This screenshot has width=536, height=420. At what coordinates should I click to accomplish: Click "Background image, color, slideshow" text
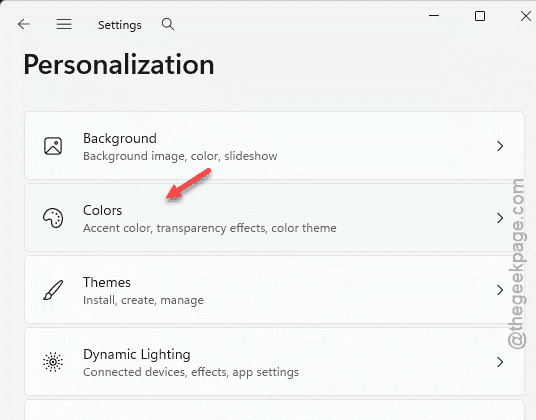pyautogui.click(x=180, y=156)
